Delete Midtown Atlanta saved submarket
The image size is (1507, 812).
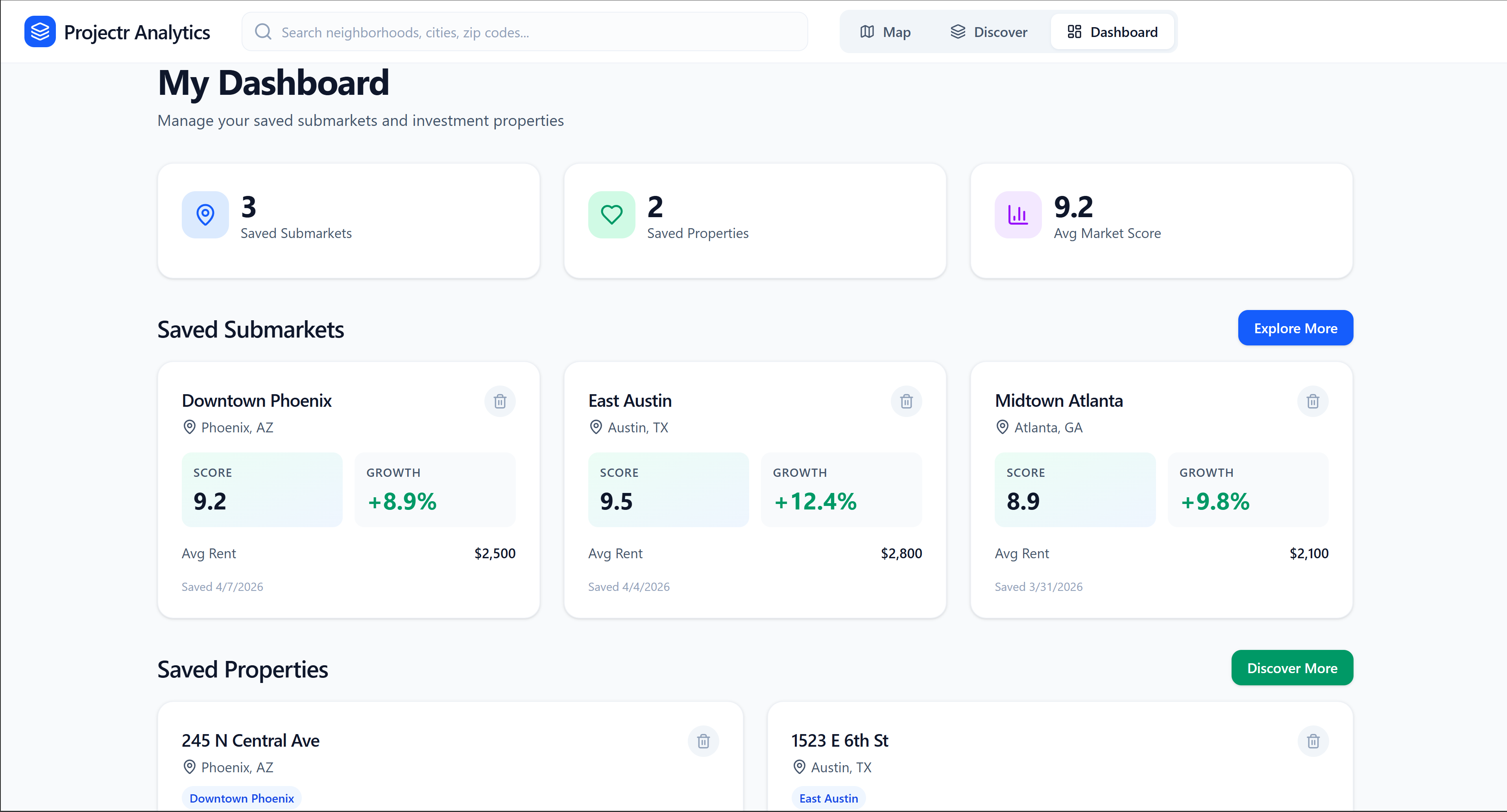click(1313, 401)
